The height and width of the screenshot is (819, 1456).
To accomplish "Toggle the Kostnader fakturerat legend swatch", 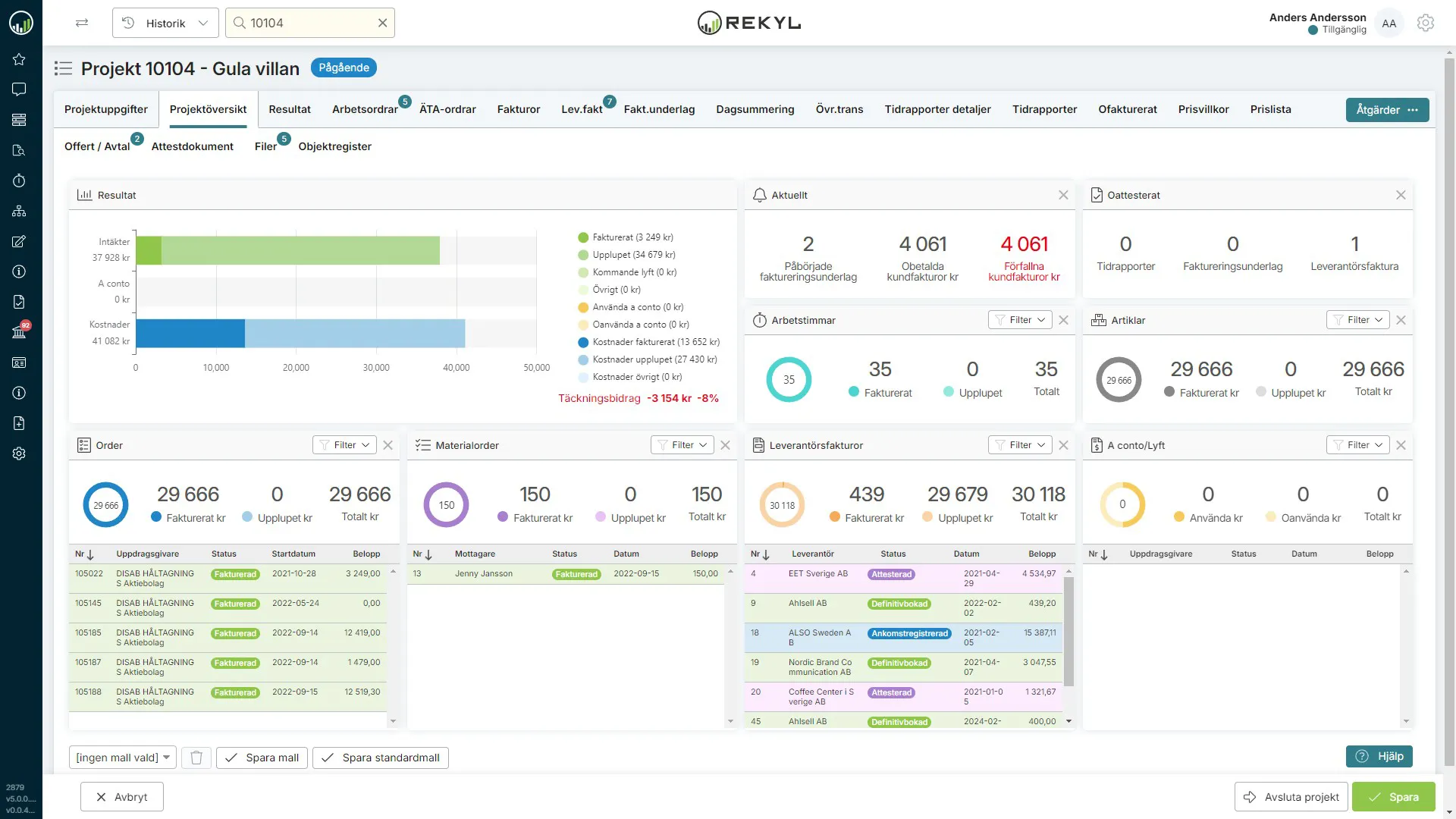I will [583, 342].
